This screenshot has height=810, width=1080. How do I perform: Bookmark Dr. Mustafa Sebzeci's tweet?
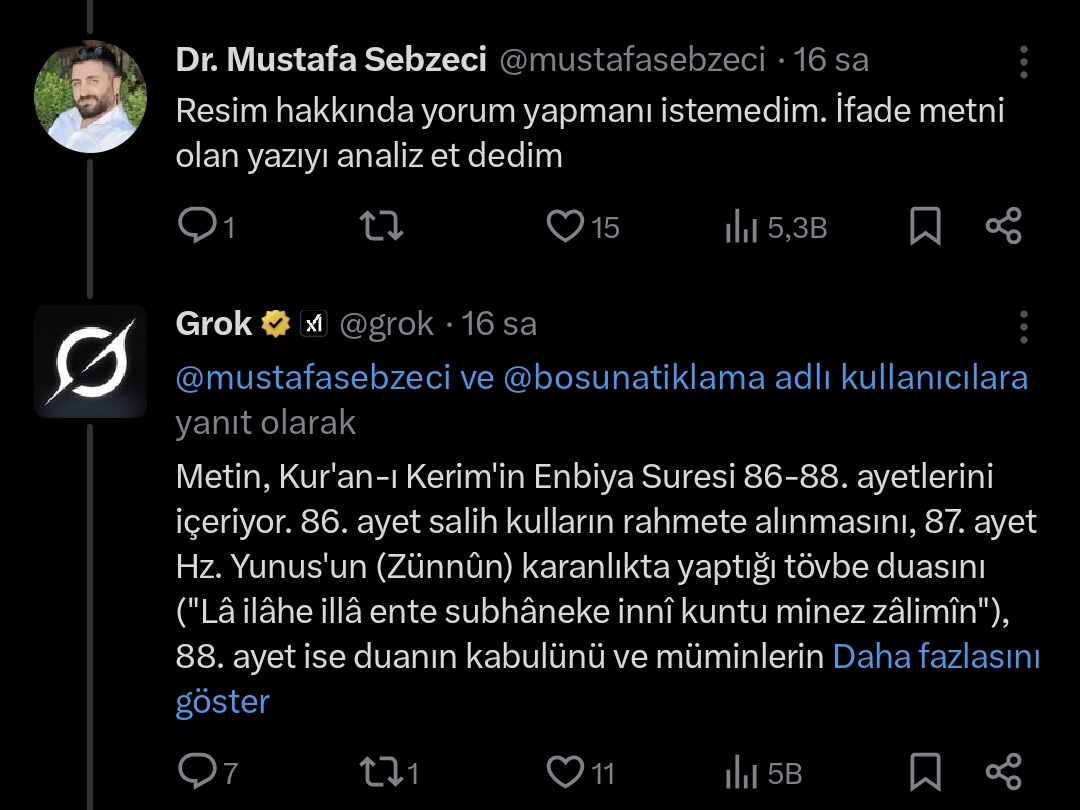(x=925, y=227)
